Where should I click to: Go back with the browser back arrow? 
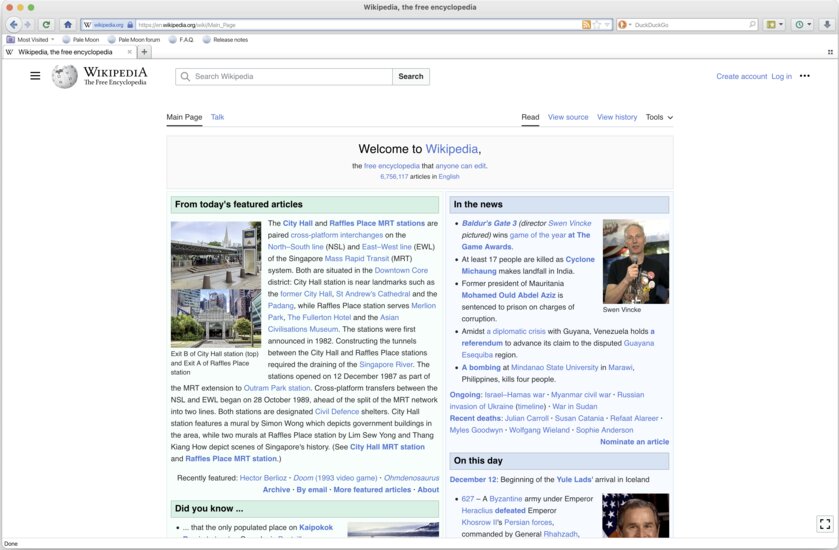tap(14, 25)
